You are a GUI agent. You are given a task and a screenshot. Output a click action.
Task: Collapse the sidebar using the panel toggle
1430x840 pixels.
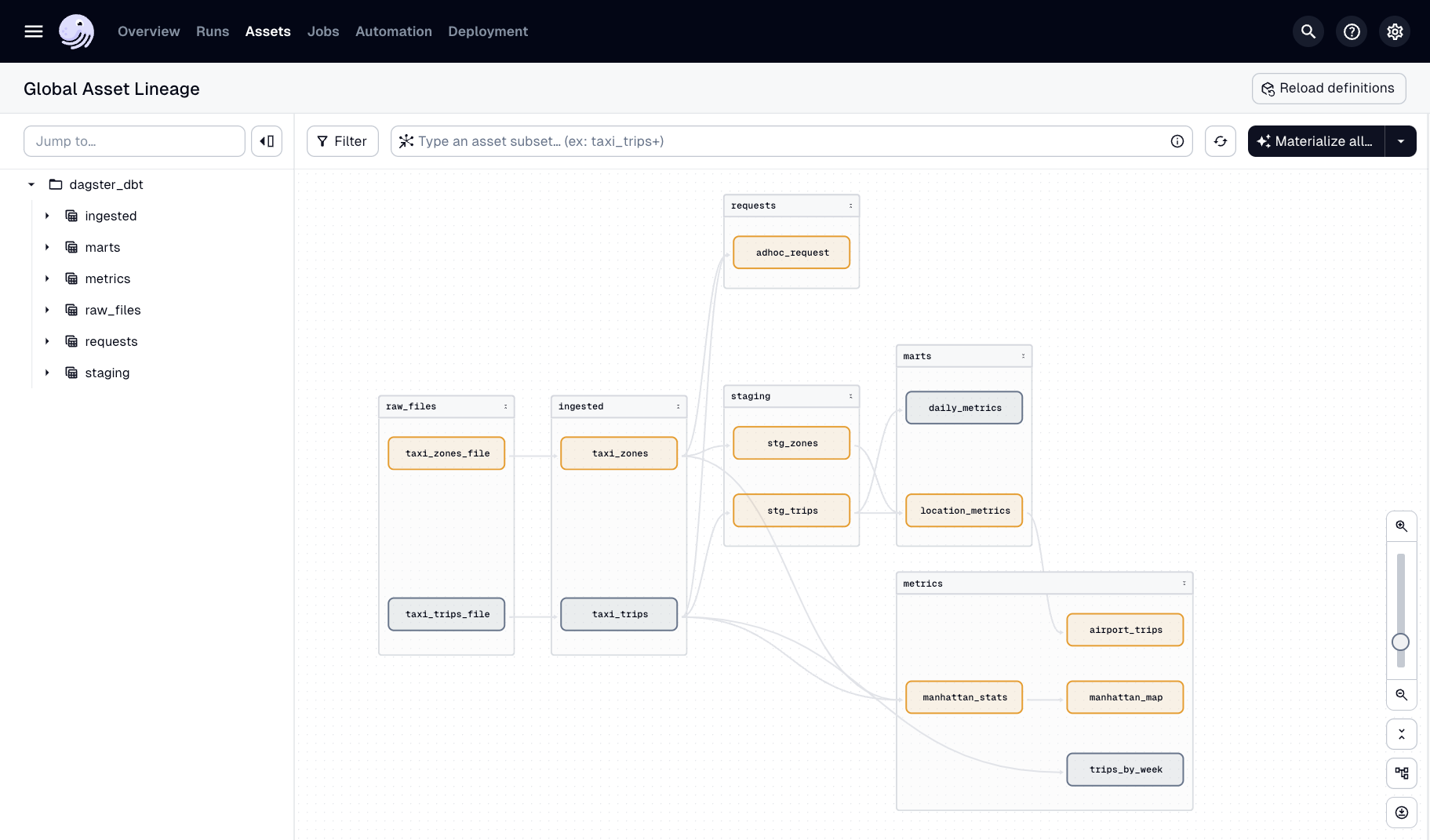267,141
